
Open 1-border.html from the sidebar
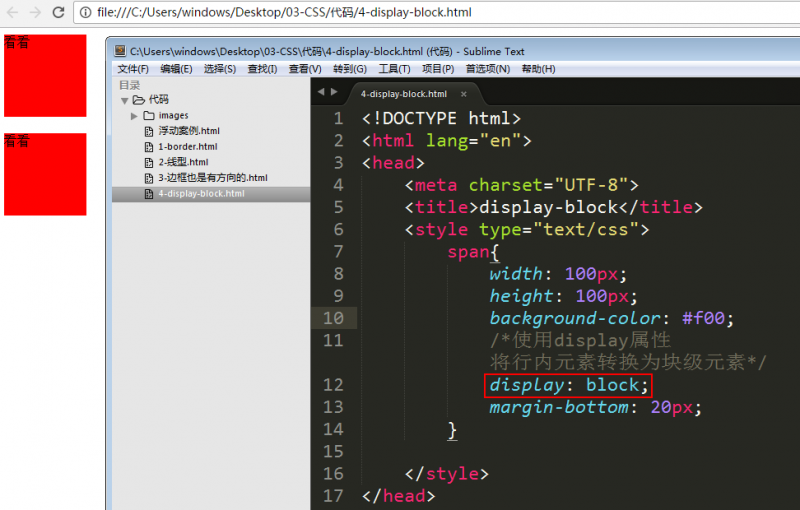(x=188, y=147)
